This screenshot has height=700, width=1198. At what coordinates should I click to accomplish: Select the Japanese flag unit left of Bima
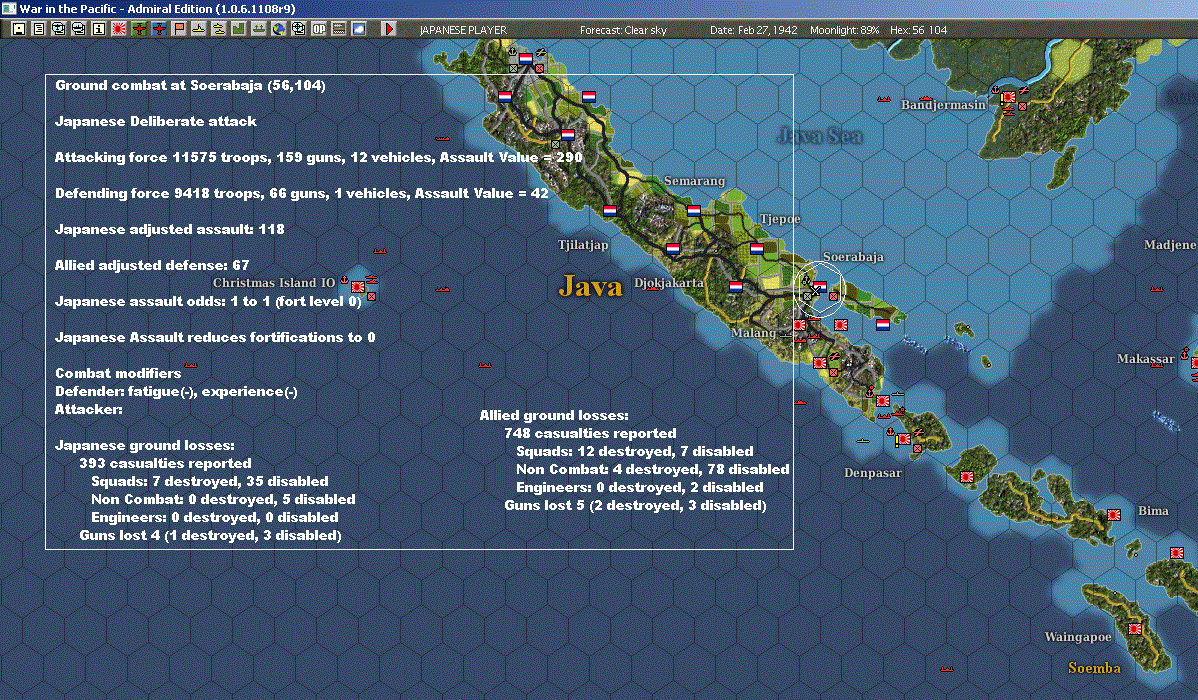(x=1114, y=515)
